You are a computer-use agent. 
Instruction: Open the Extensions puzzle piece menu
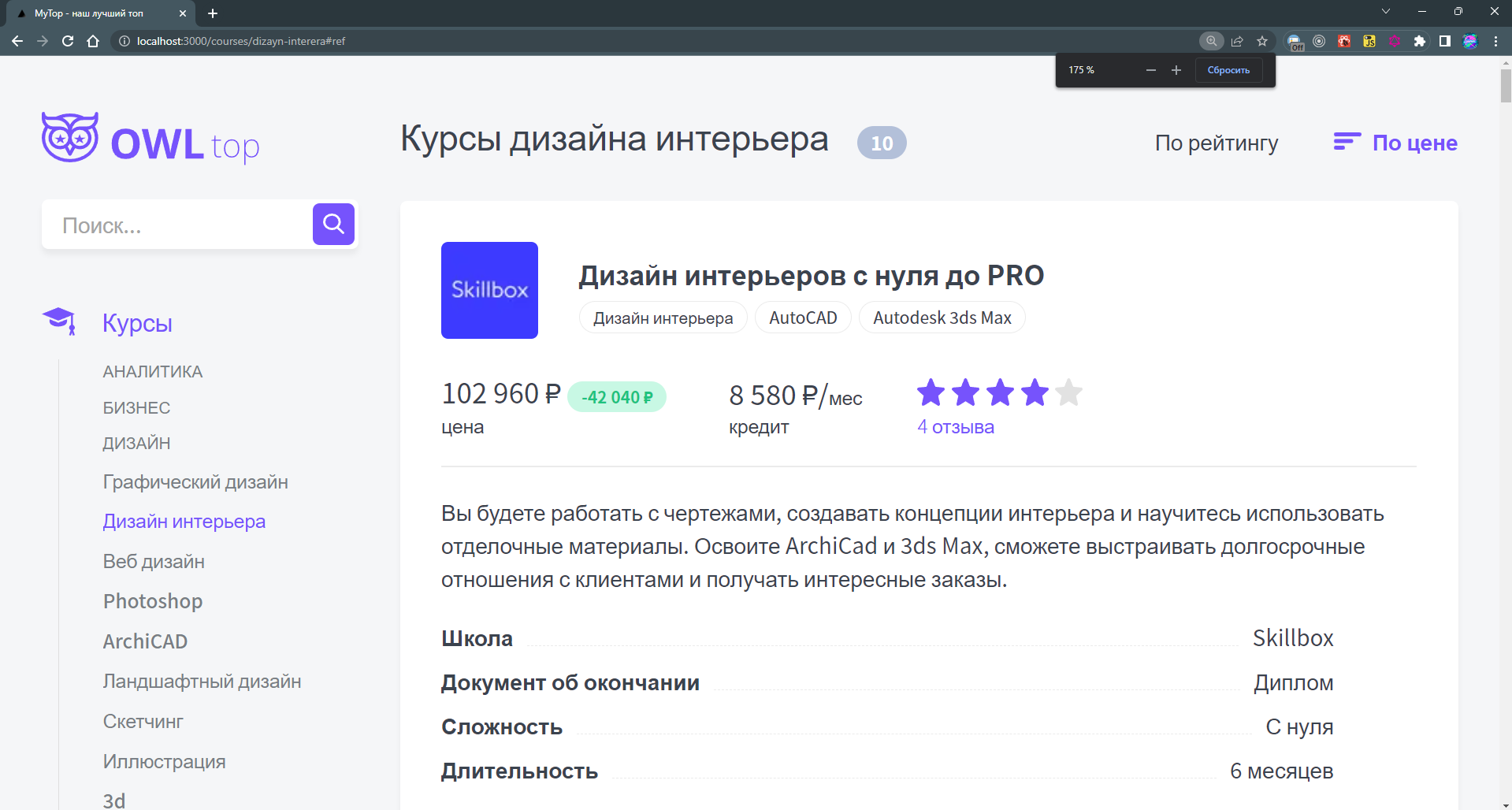[x=1420, y=41]
